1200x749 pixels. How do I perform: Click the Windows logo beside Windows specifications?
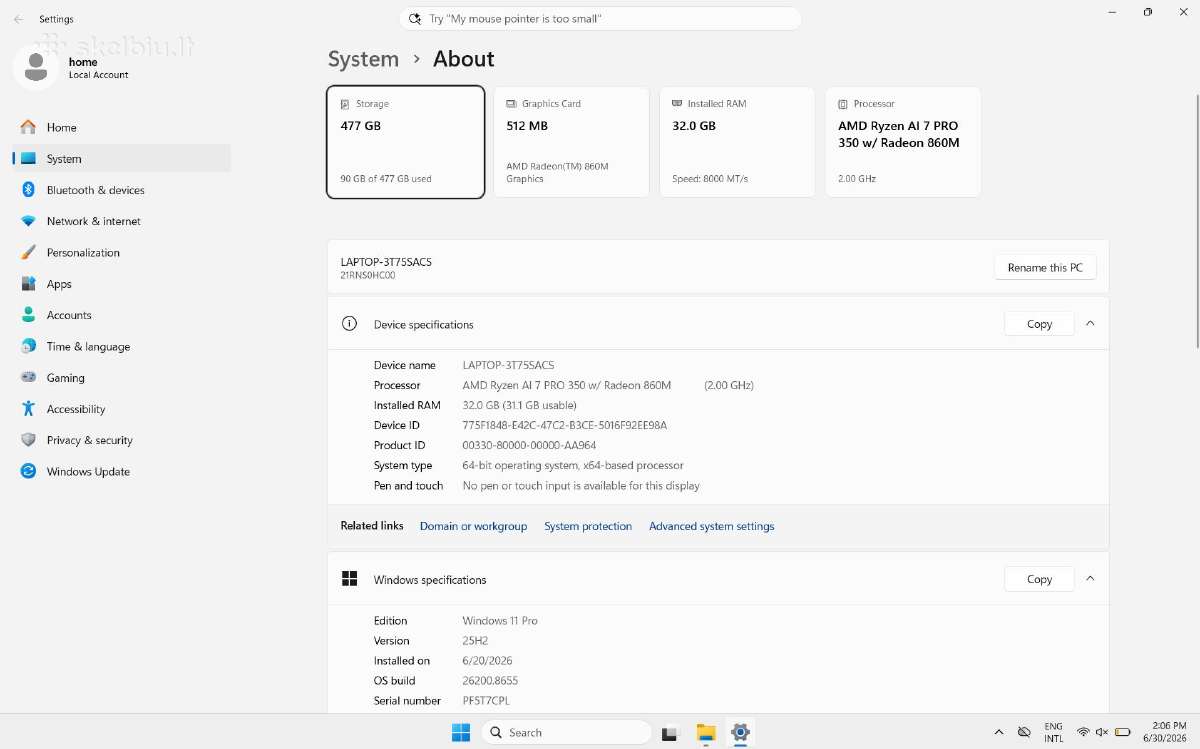(x=349, y=579)
